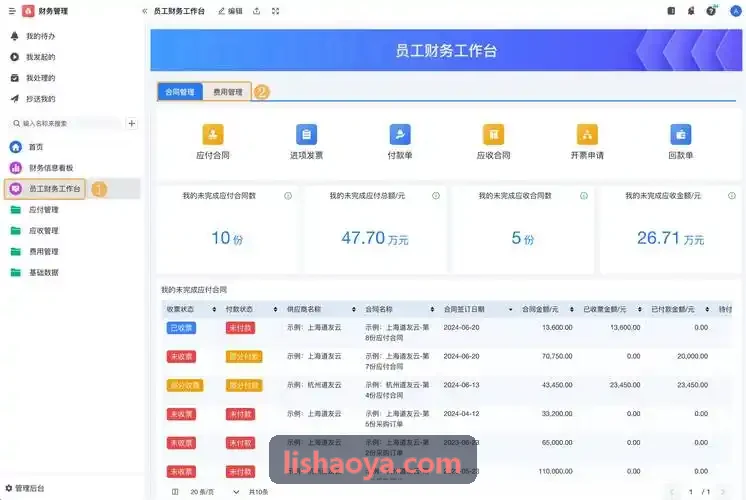Screen dimensions: 746x500
Task: Open the 付款单 shortcut icon
Action: point(400,135)
